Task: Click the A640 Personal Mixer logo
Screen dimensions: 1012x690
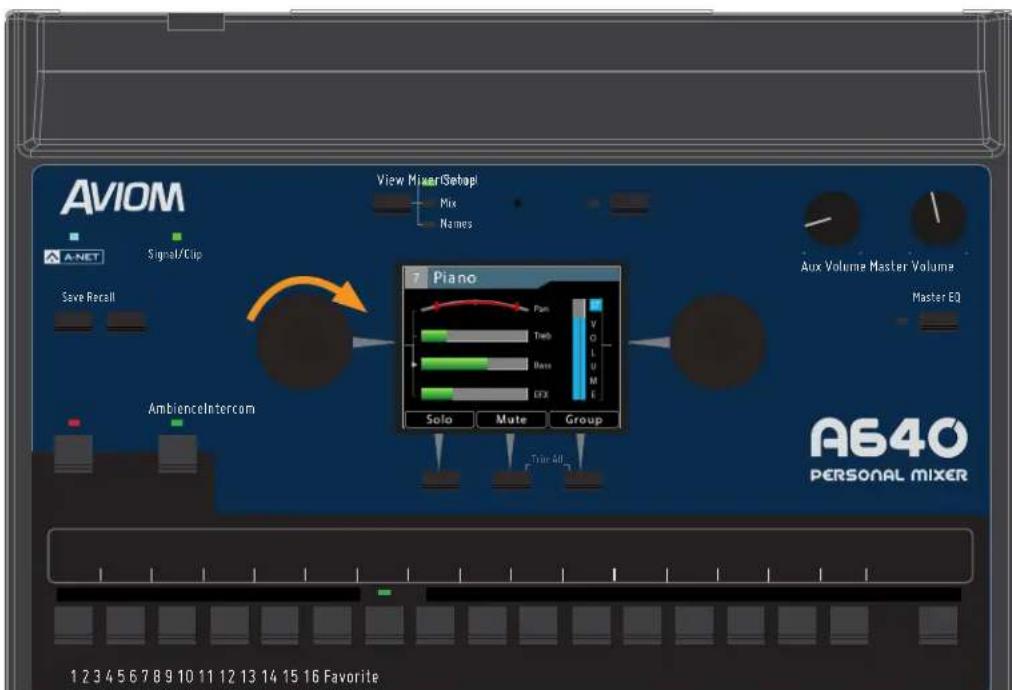Action: tap(889, 449)
